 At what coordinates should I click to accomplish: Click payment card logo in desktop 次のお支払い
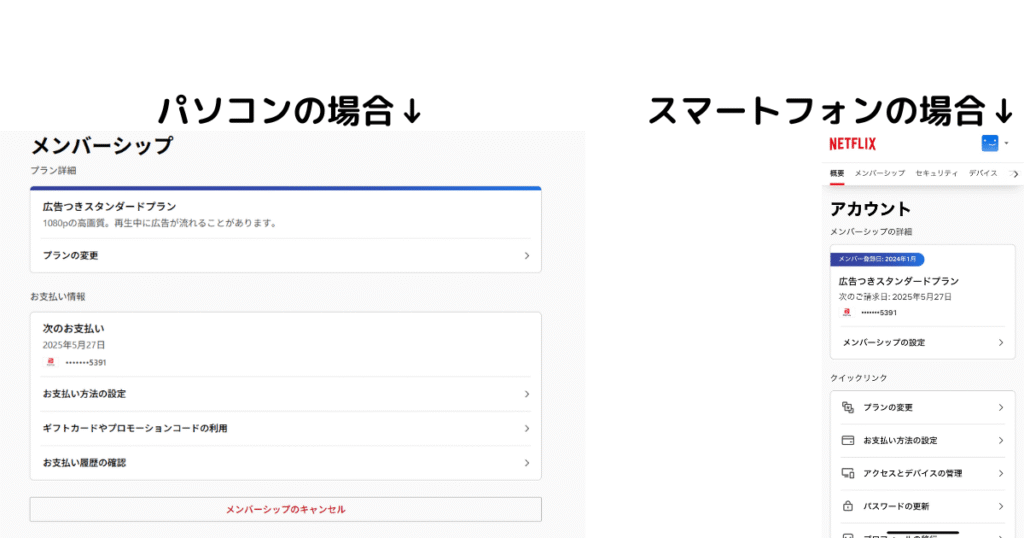coord(50,362)
